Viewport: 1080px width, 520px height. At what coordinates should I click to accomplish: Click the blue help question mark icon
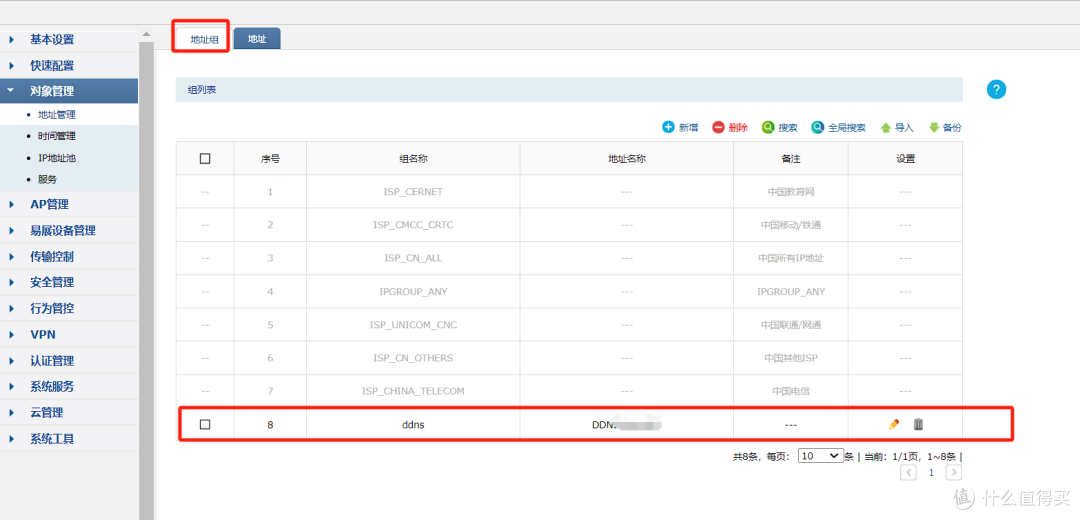point(996,90)
